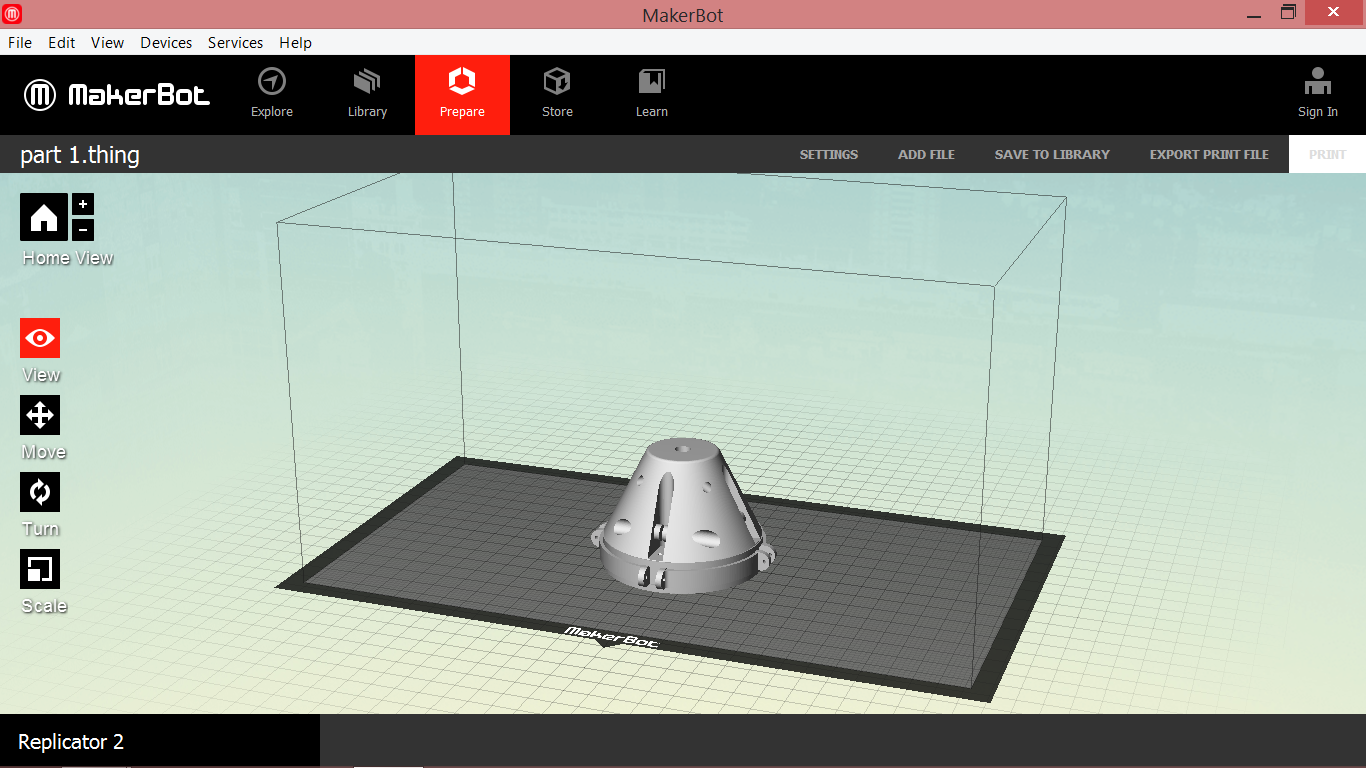
Task: Open the Store tab
Action: coord(557,94)
